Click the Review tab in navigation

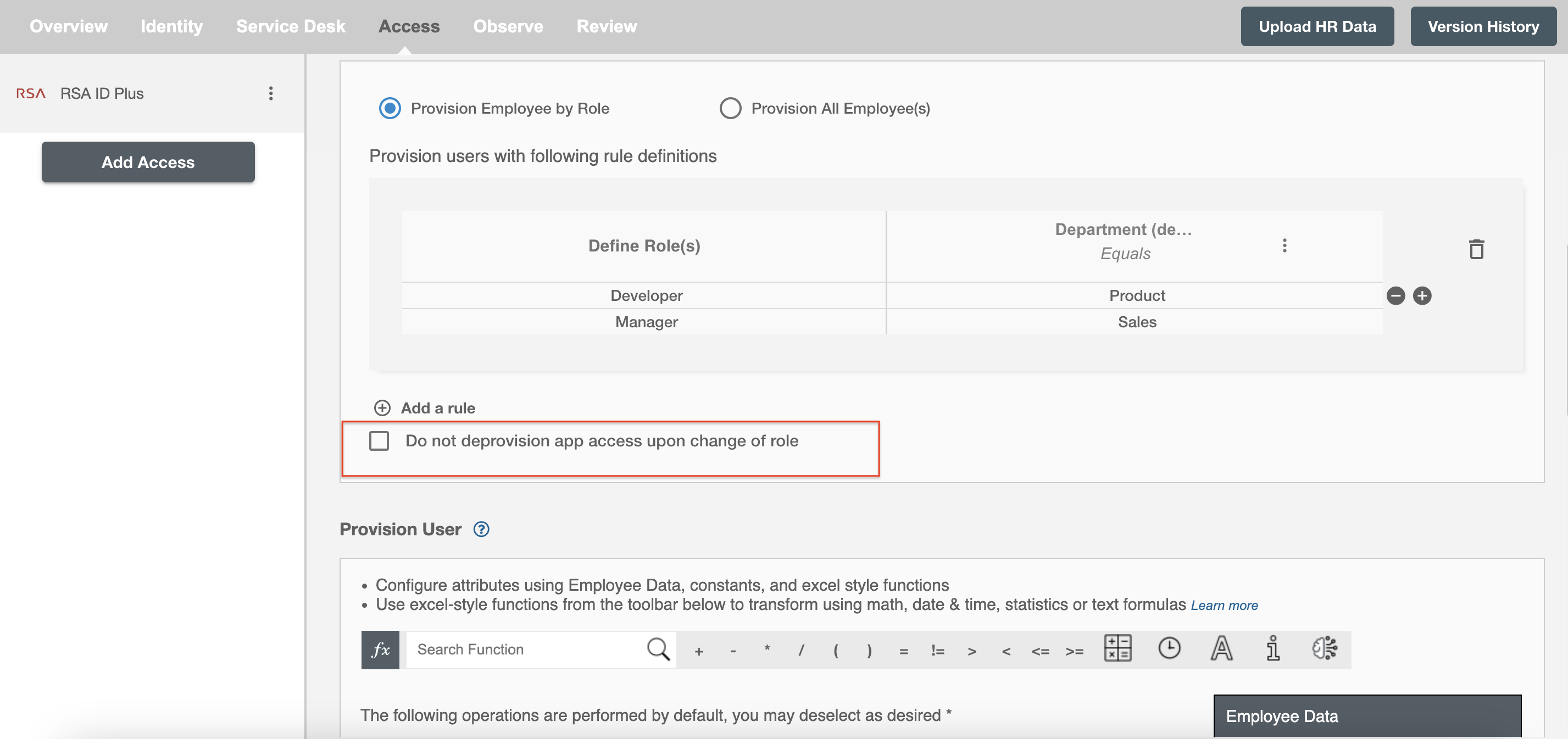[x=607, y=26]
